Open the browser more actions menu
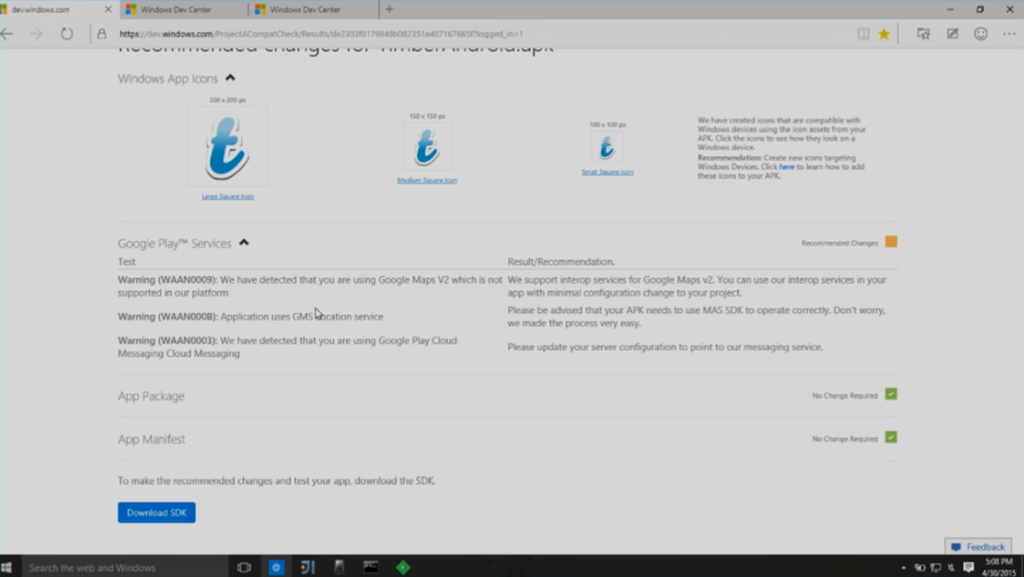1024x577 pixels. pos(1009,34)
